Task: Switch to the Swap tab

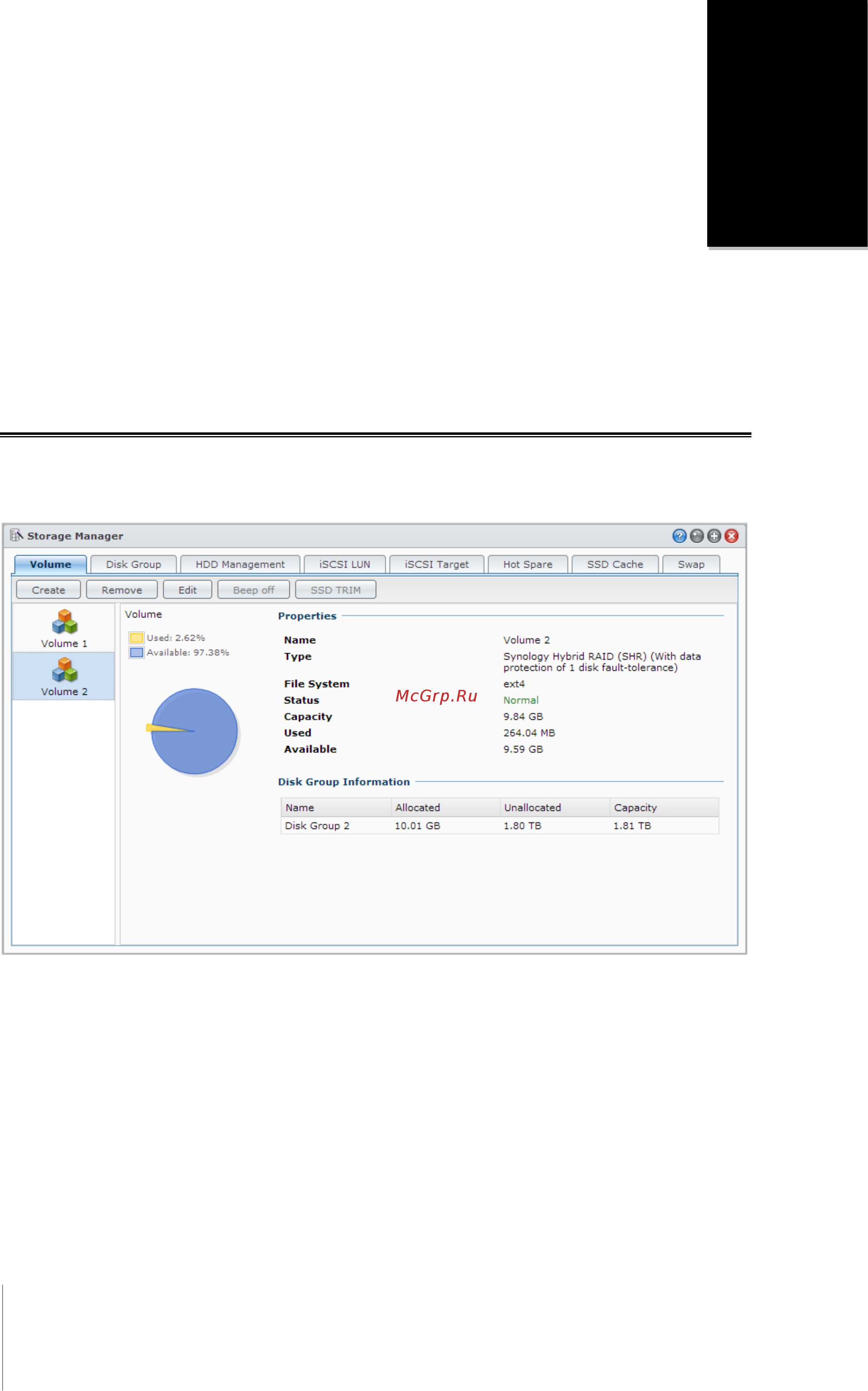Action: tap(691, 564)
